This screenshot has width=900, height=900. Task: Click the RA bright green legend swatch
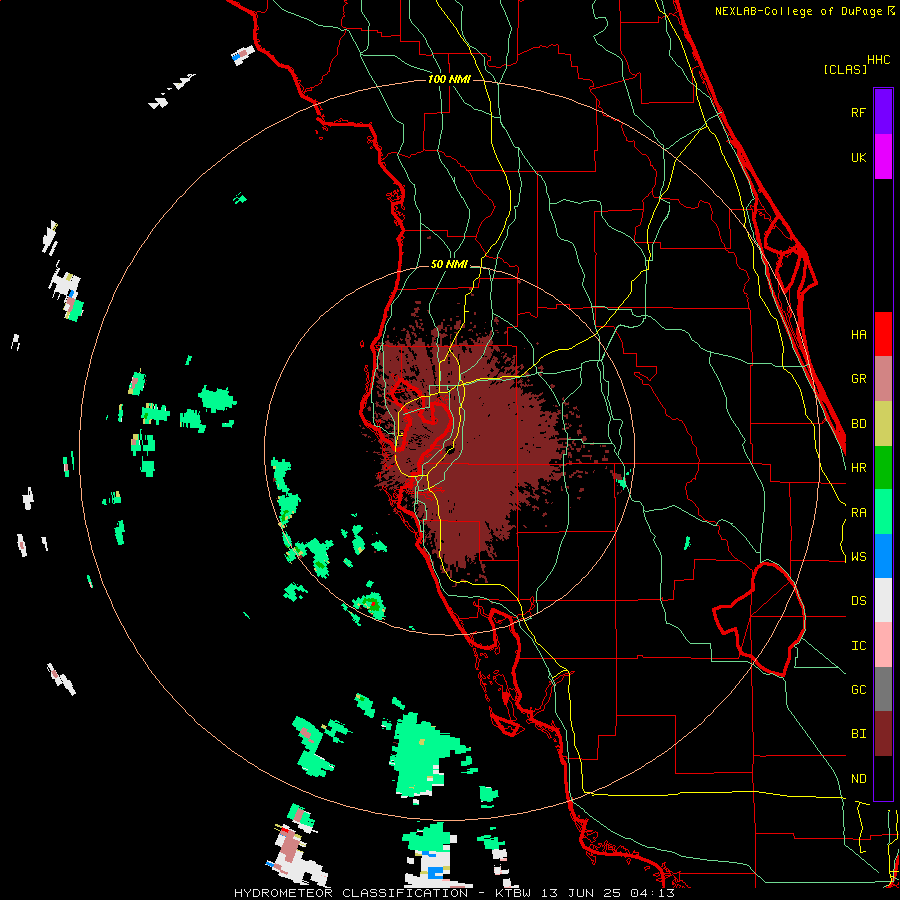(x=883, y=512)
